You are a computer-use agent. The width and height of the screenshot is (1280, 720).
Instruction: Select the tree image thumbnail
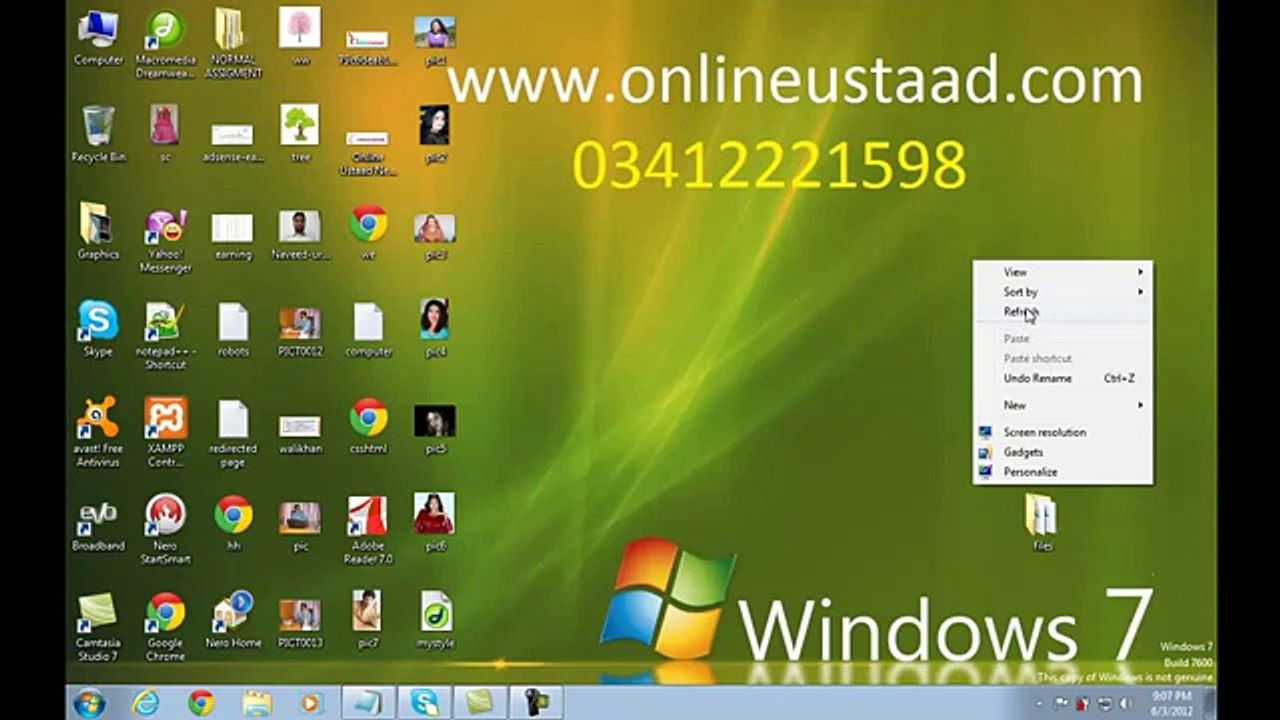point(300,133)
